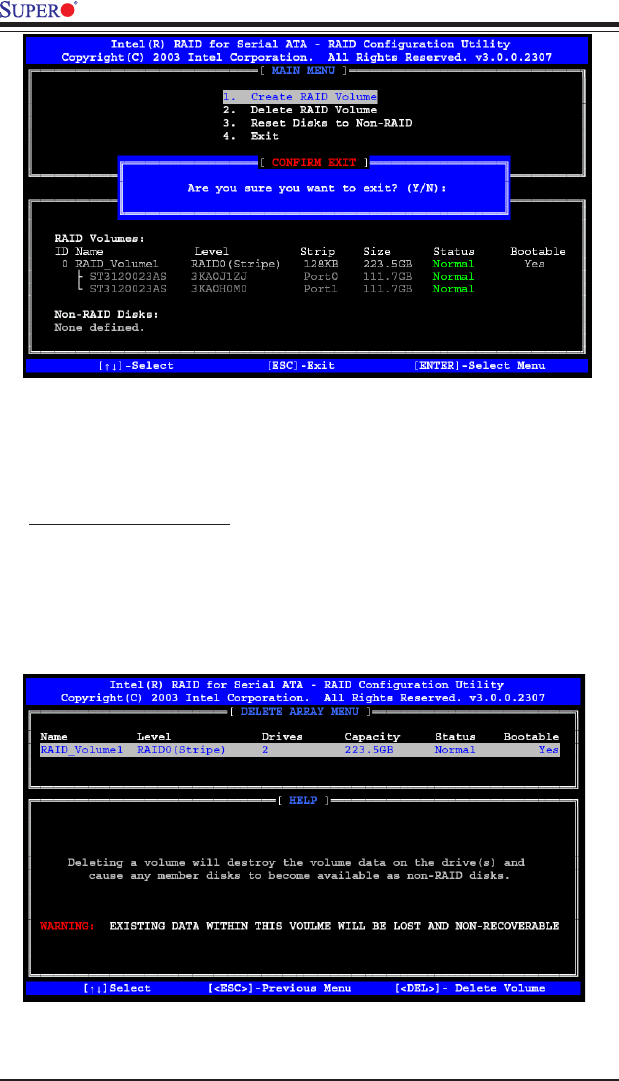Click serial number '3KA0J12J'
Screen dimensions: 619x1081
(x=218, y=276)
